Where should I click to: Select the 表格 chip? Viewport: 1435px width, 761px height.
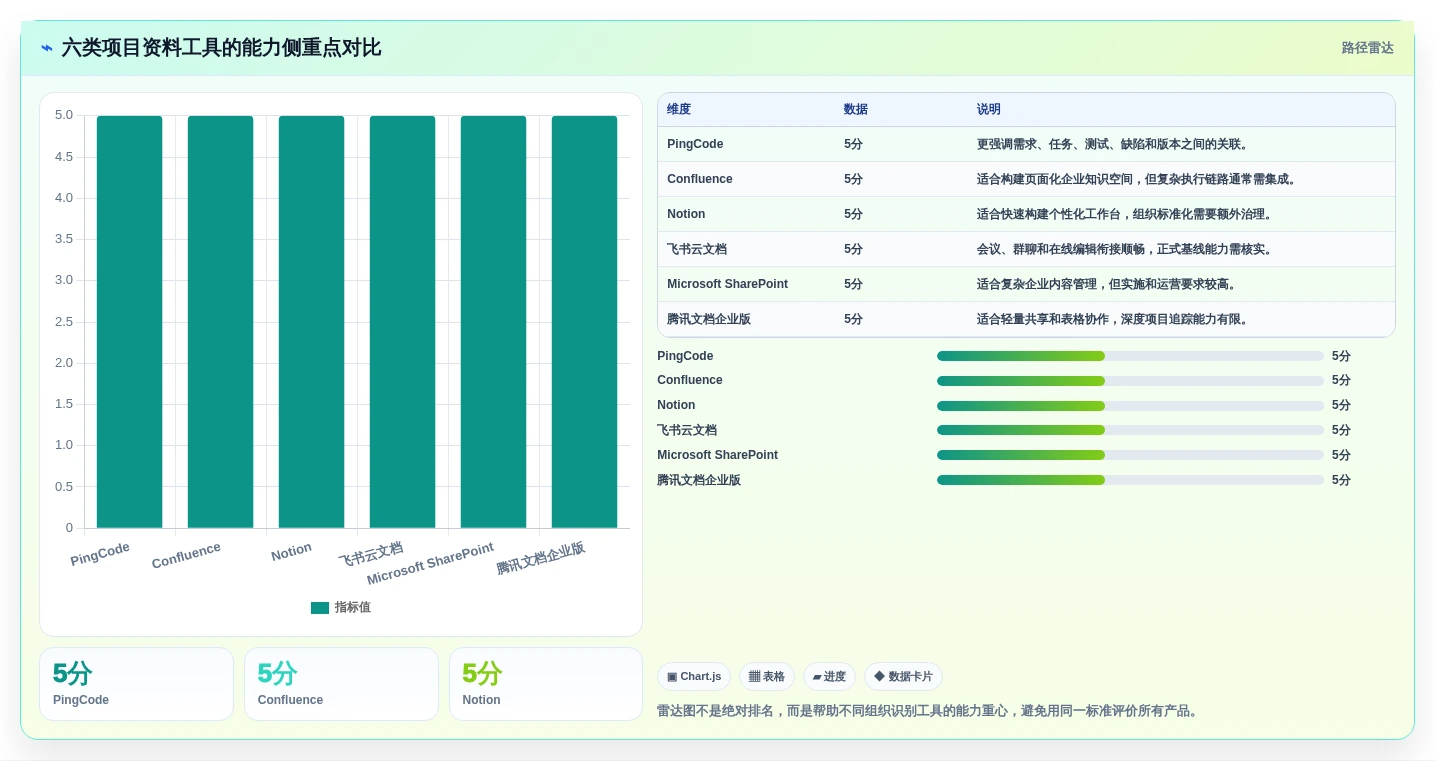click(x=767, y=677)
